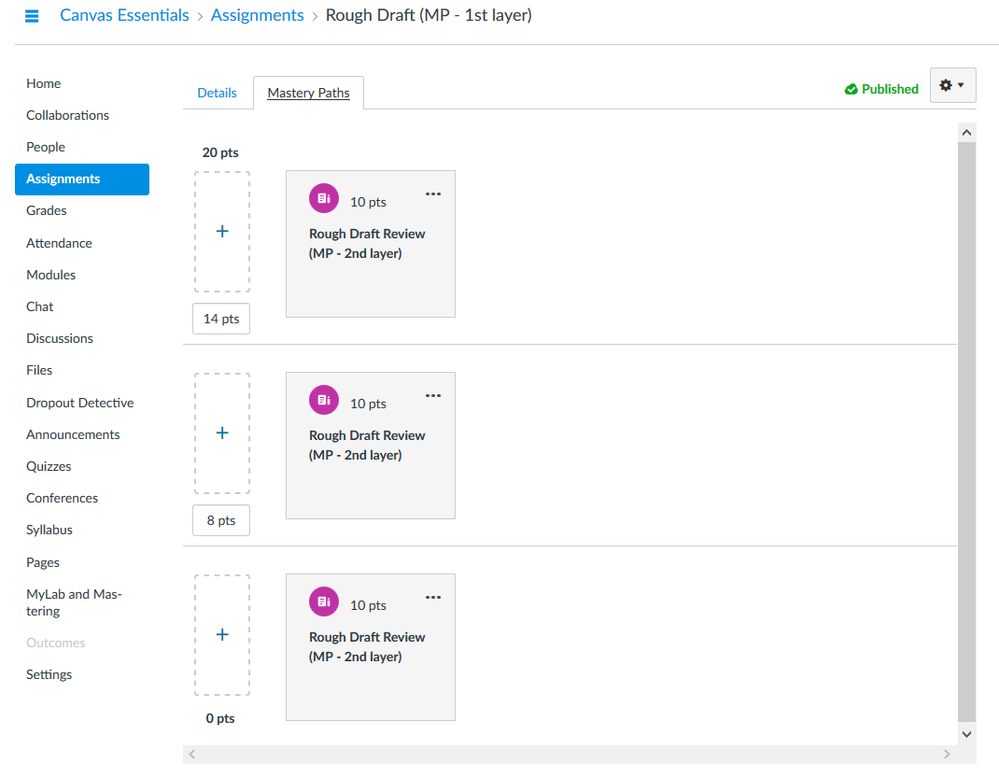Open Dropout Detective in the sidebar
Viewport: 999px width, 781px height.
click(80, 403)
